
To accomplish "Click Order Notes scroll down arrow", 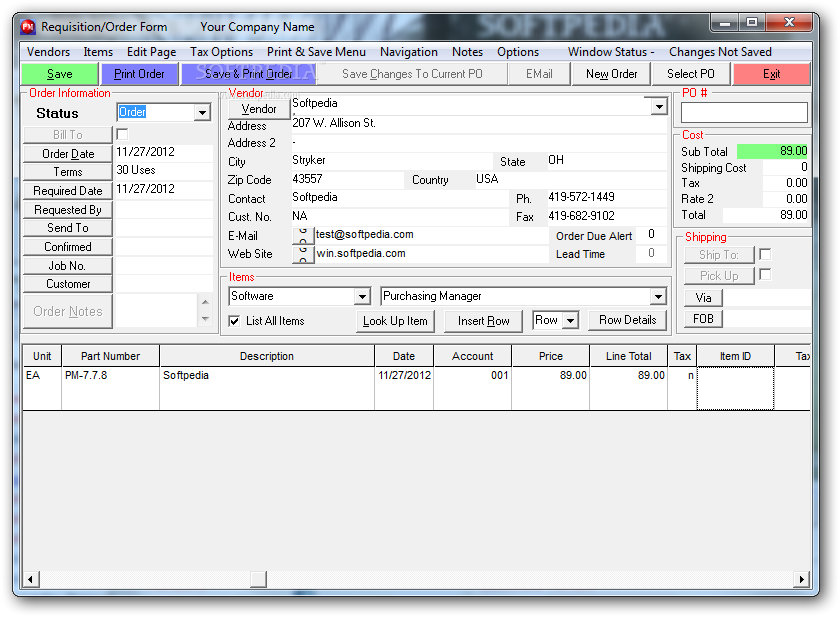I will [205, 319].
